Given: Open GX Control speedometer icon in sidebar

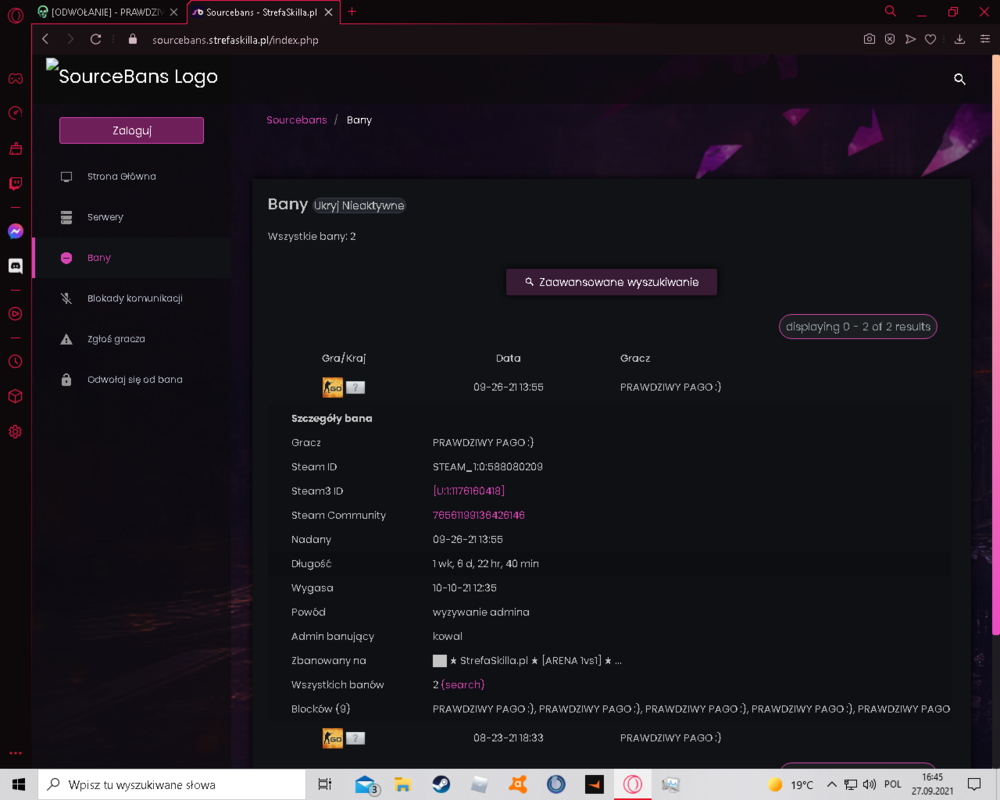Looking at the screenshot, I should pyautogui.click(x=15, y=113).
